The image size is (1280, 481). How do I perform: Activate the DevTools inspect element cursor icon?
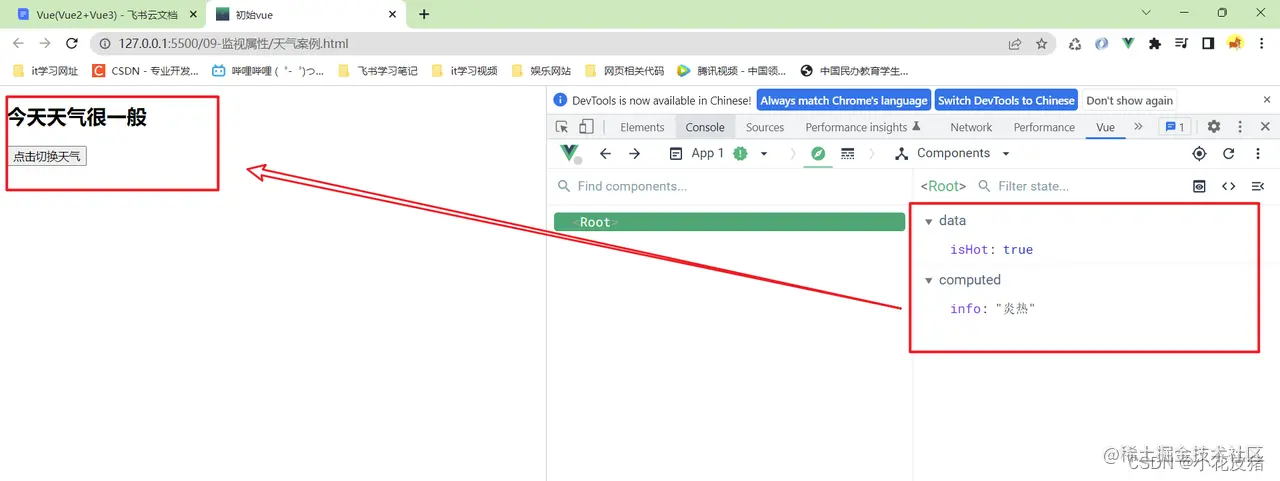[x=562, y=127]
